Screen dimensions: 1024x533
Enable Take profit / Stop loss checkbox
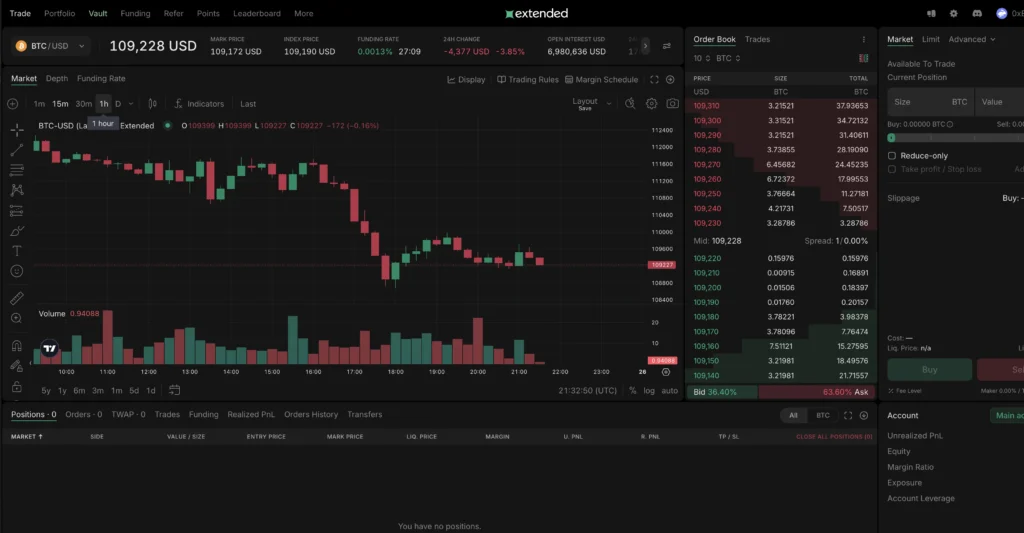891,169
